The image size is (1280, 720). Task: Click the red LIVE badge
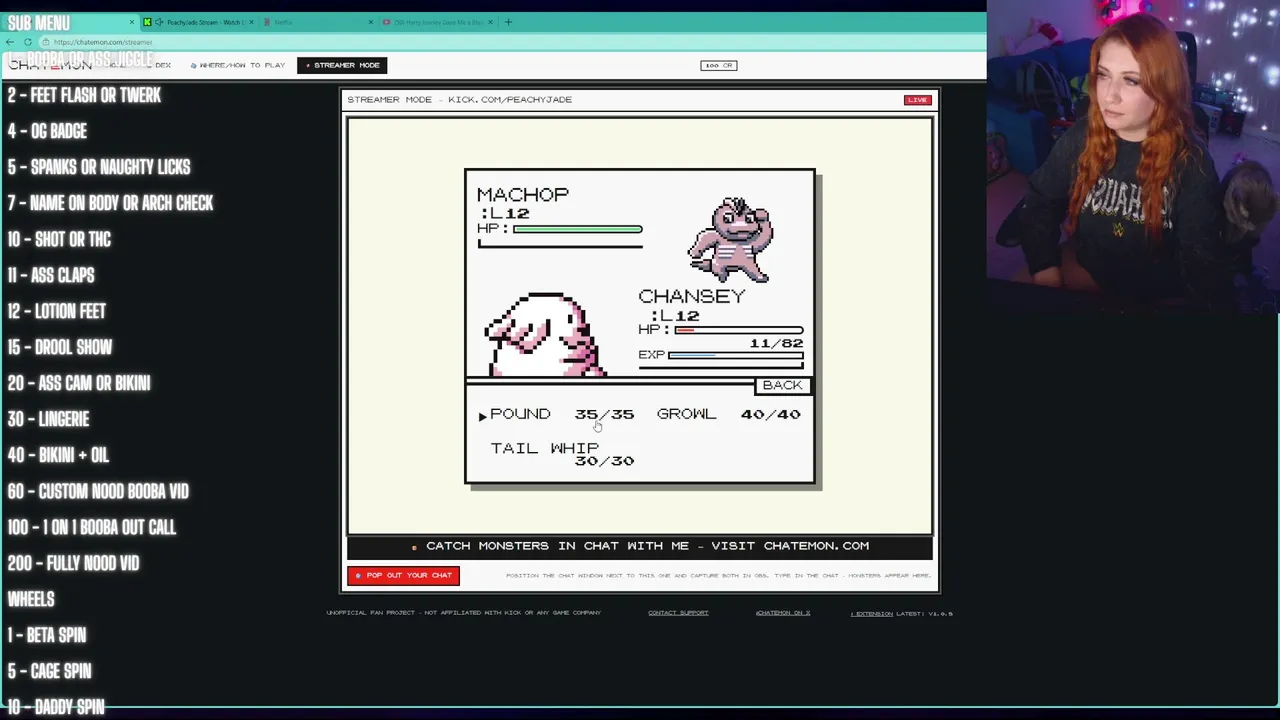pos(917,100)
